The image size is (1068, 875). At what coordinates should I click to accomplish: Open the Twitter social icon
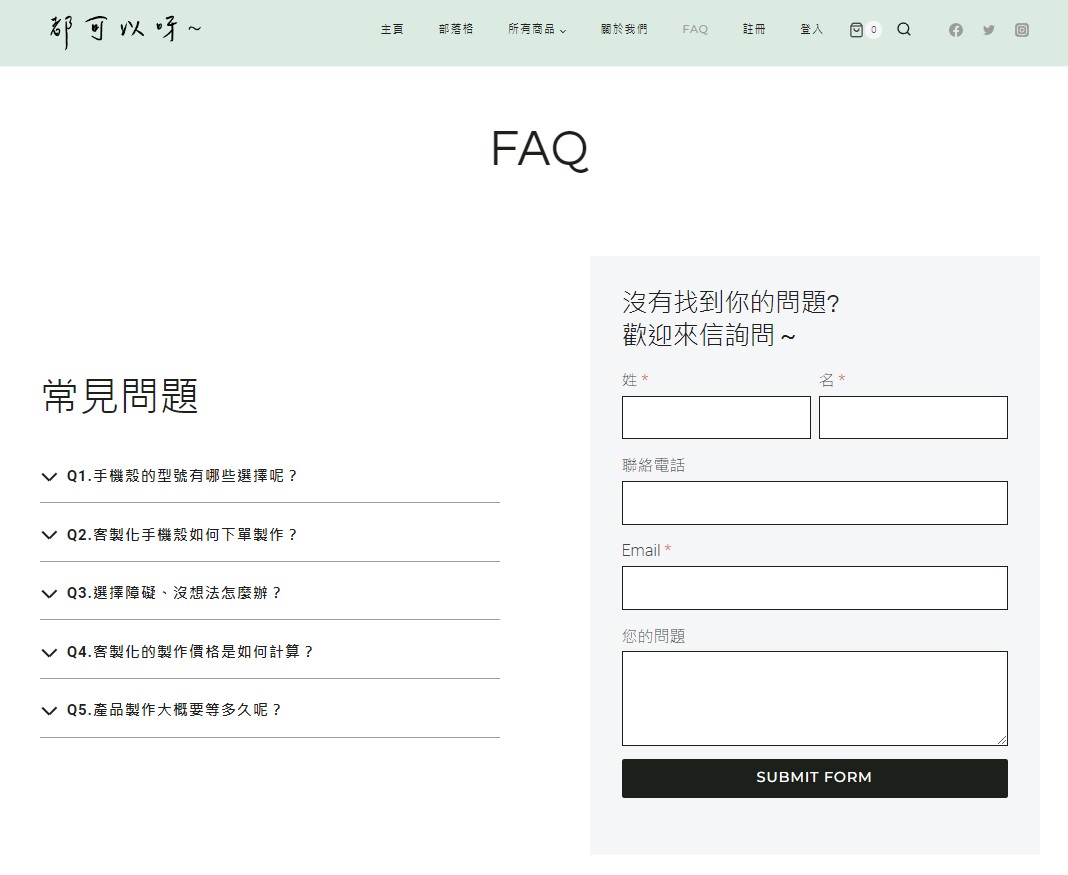click(x=989, y=30)
